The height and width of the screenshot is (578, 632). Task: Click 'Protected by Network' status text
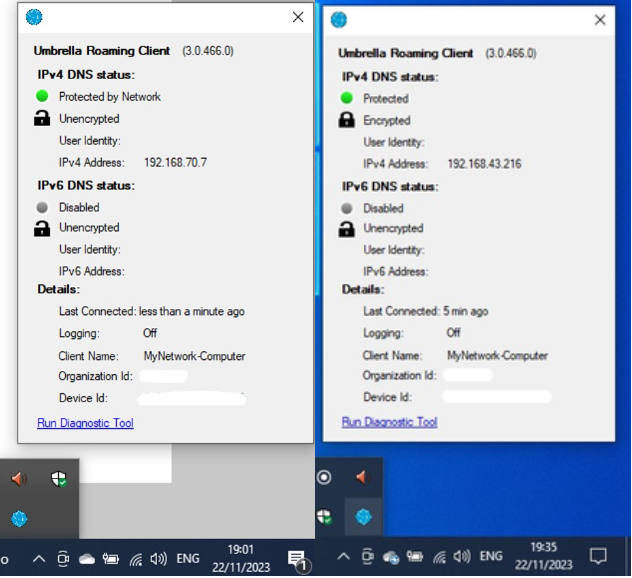click(x=110, y=97)
